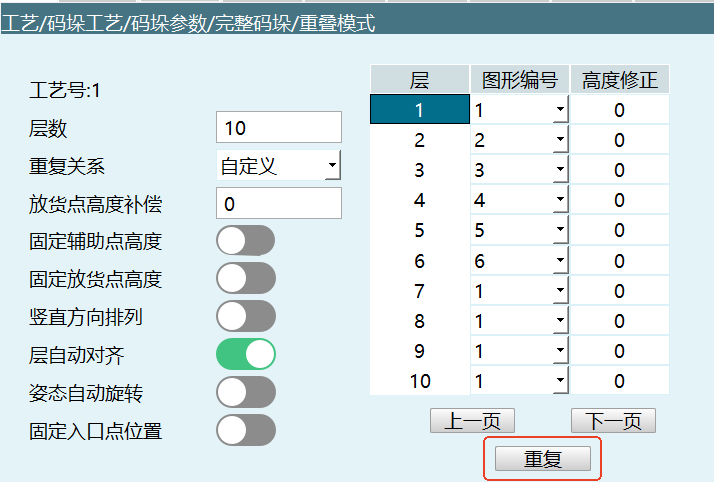Edit 放货点高度补偿 input field

click(x=279, y=204)
